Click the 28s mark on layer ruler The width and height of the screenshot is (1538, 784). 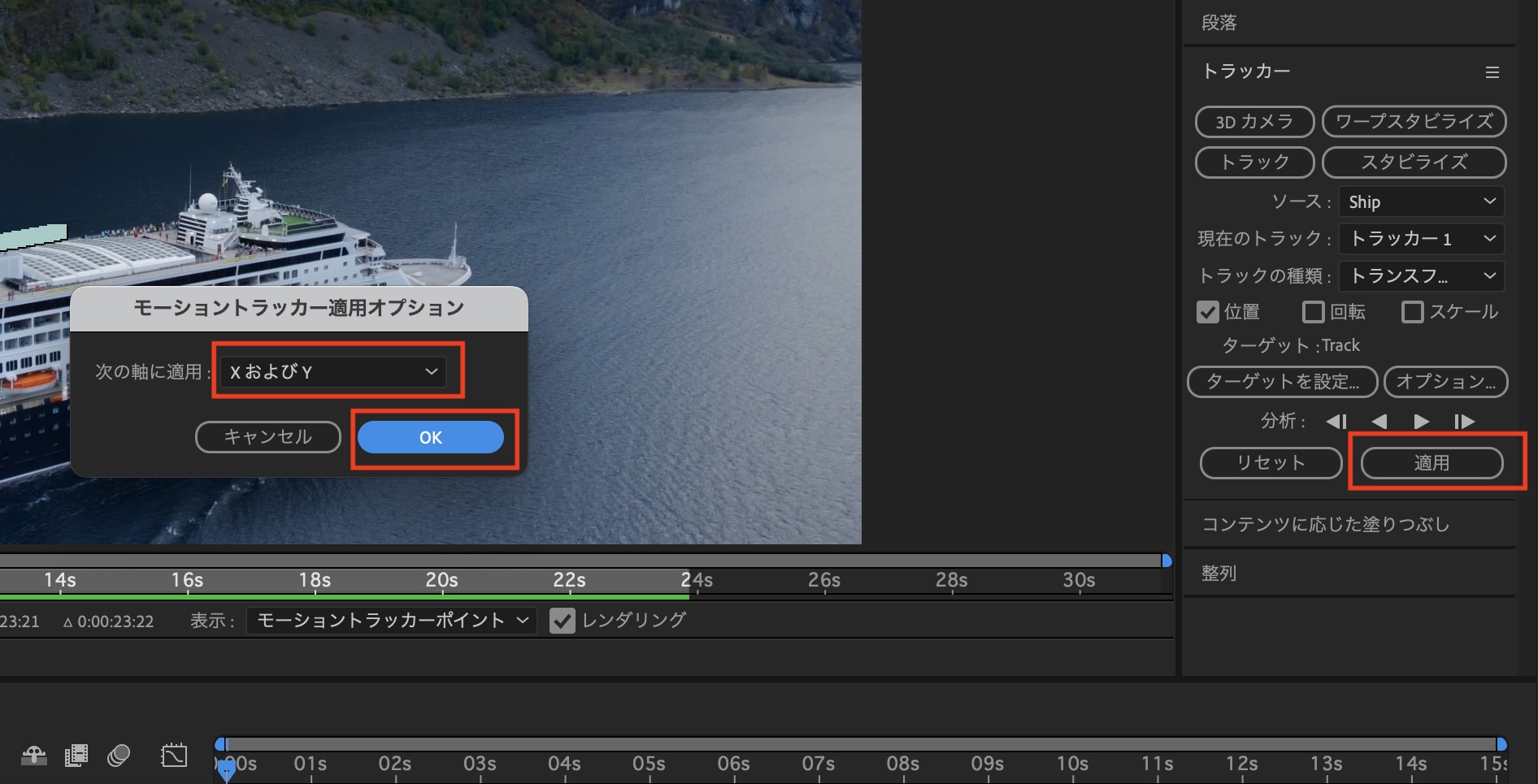(951, 580)
